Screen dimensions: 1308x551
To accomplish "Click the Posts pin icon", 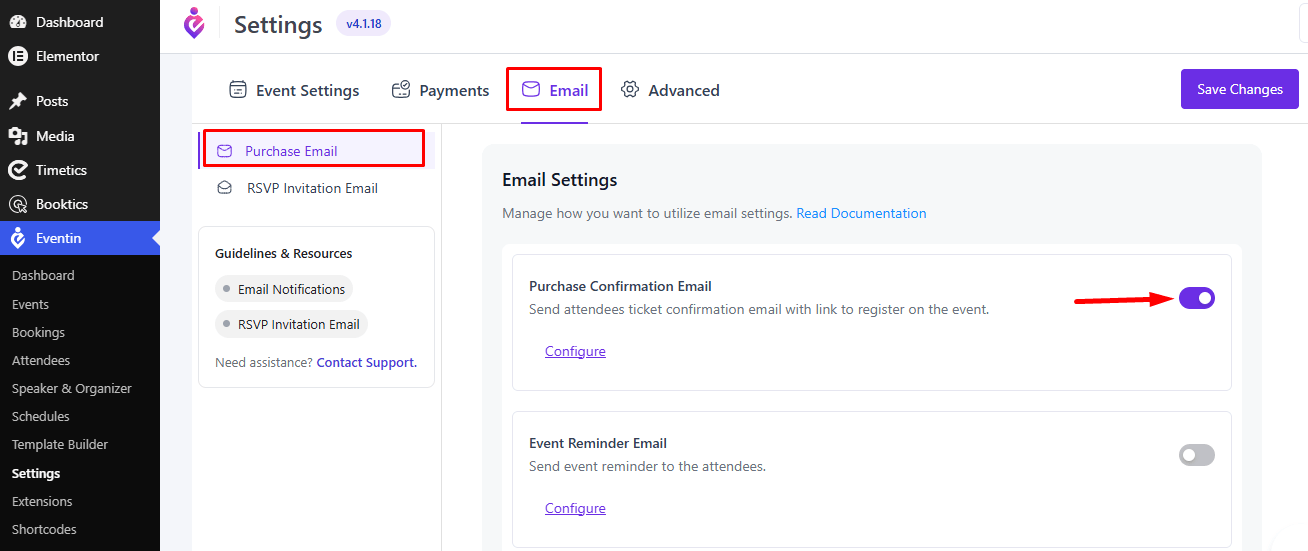I will pos(18,101).
